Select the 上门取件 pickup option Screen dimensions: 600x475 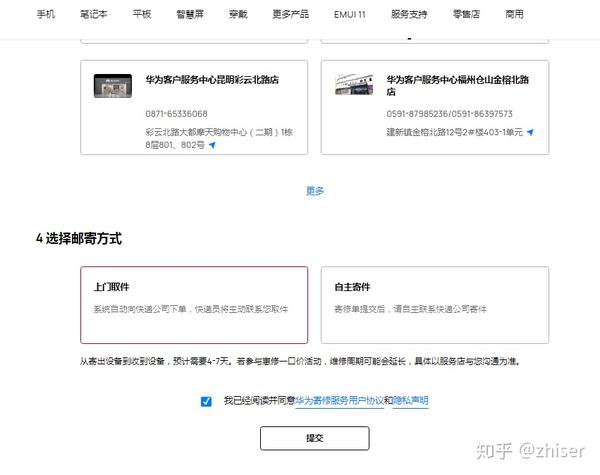[x=194, y=305]
